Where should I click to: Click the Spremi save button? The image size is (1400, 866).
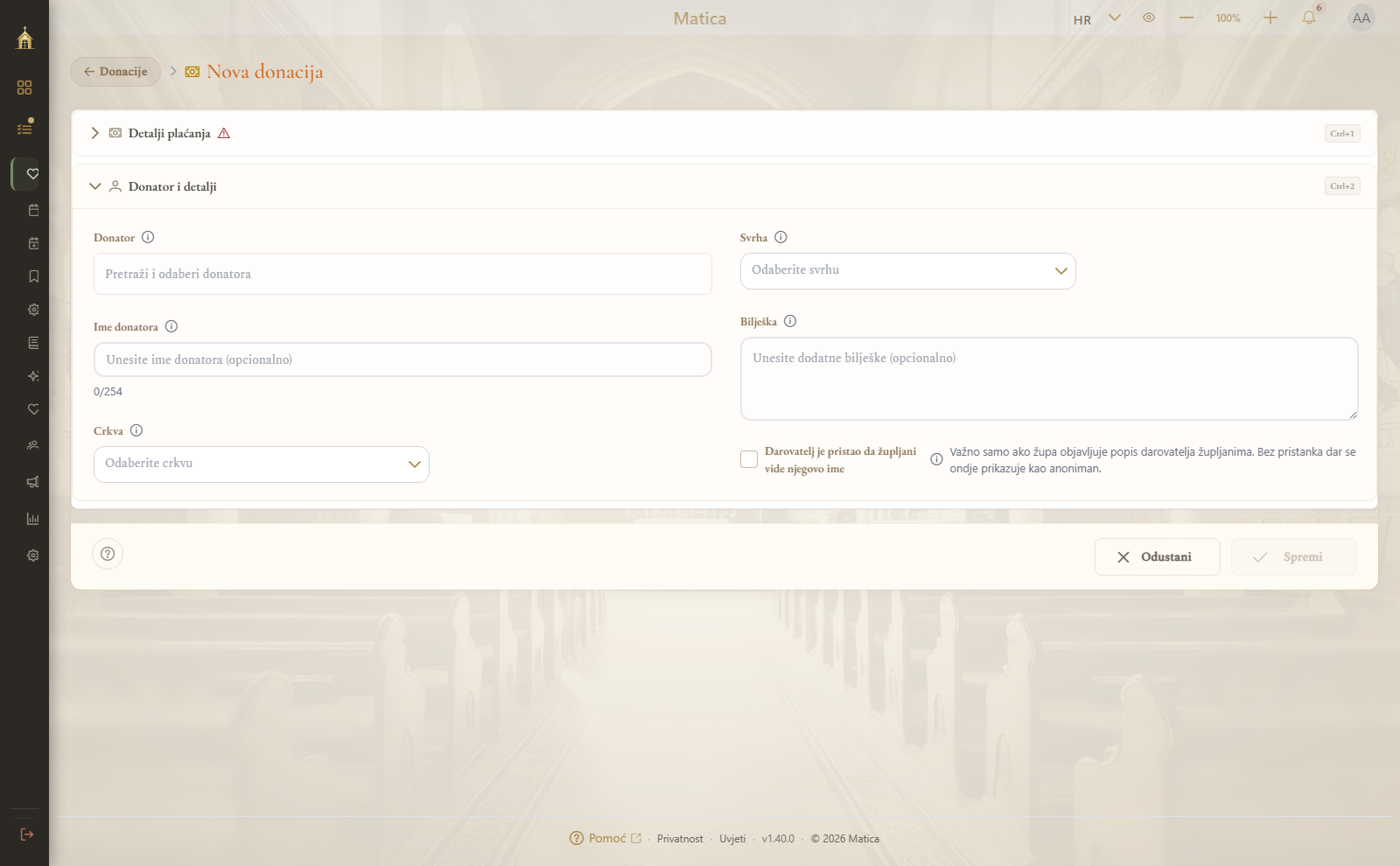click(1293, 557)
